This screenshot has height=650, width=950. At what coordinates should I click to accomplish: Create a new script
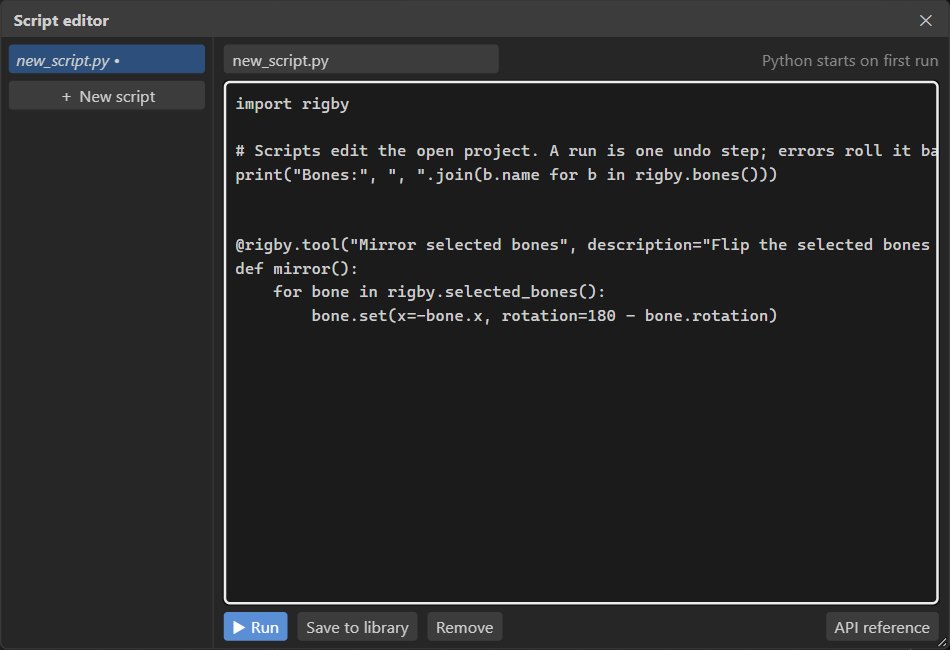coord(107,96)
